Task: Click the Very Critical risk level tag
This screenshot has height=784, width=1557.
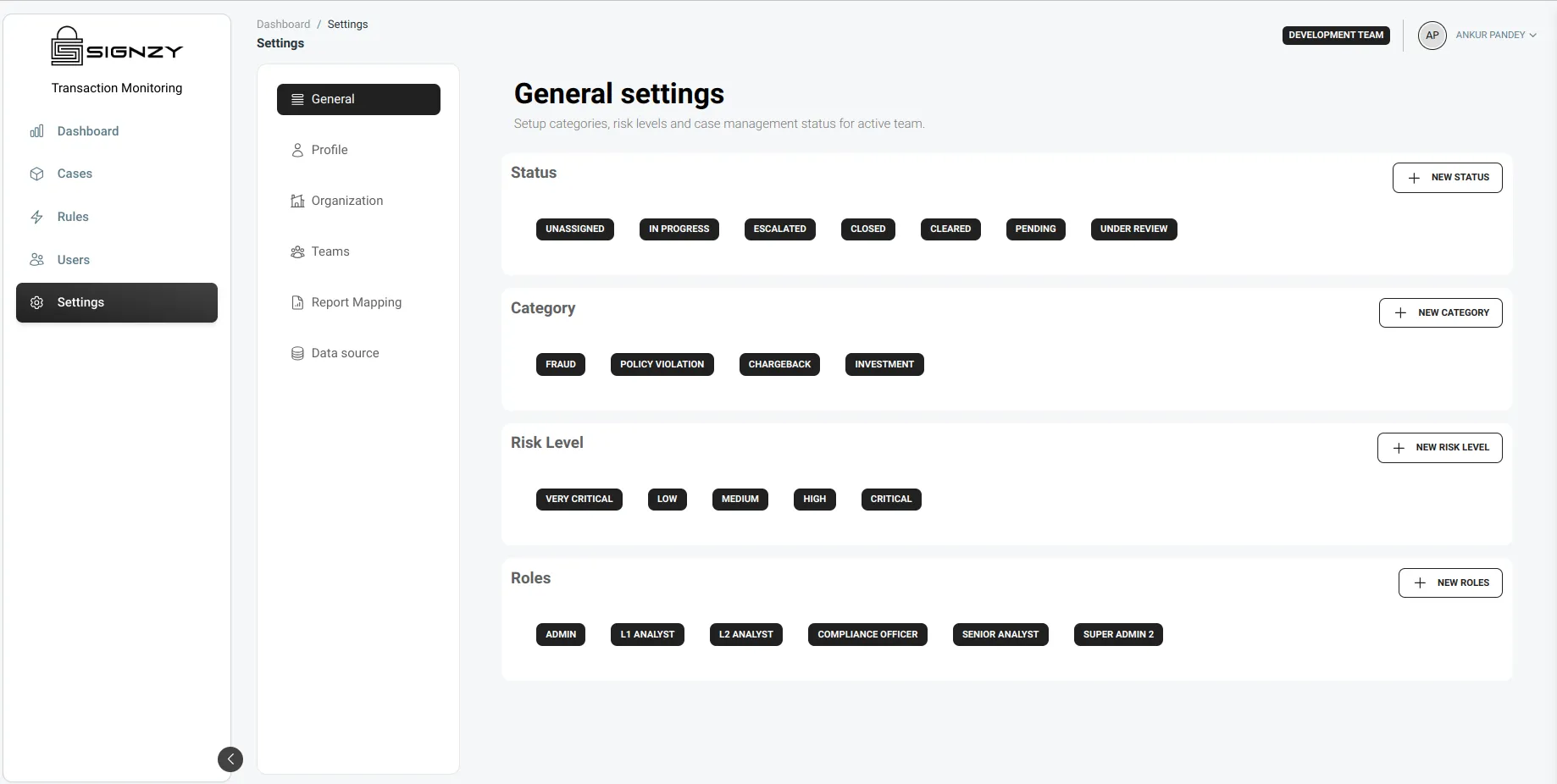Action: click(x=579, y=500)
